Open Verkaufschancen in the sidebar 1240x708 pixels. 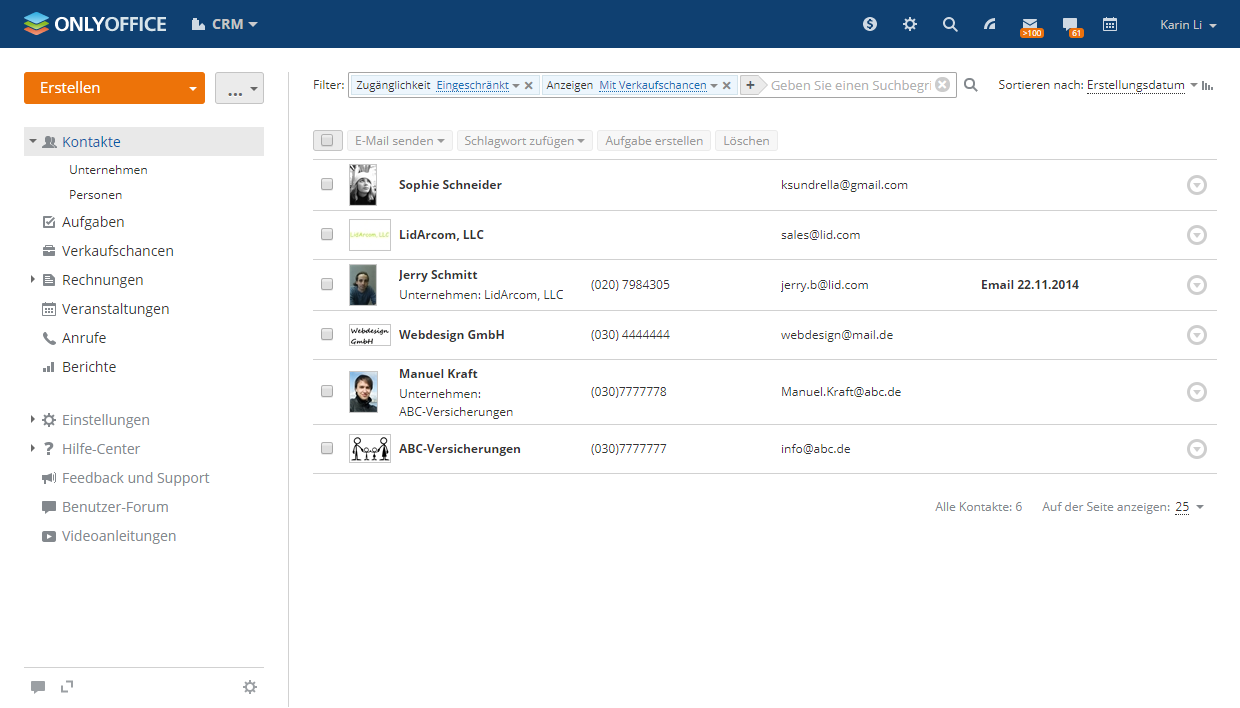(x=118, y=251)
